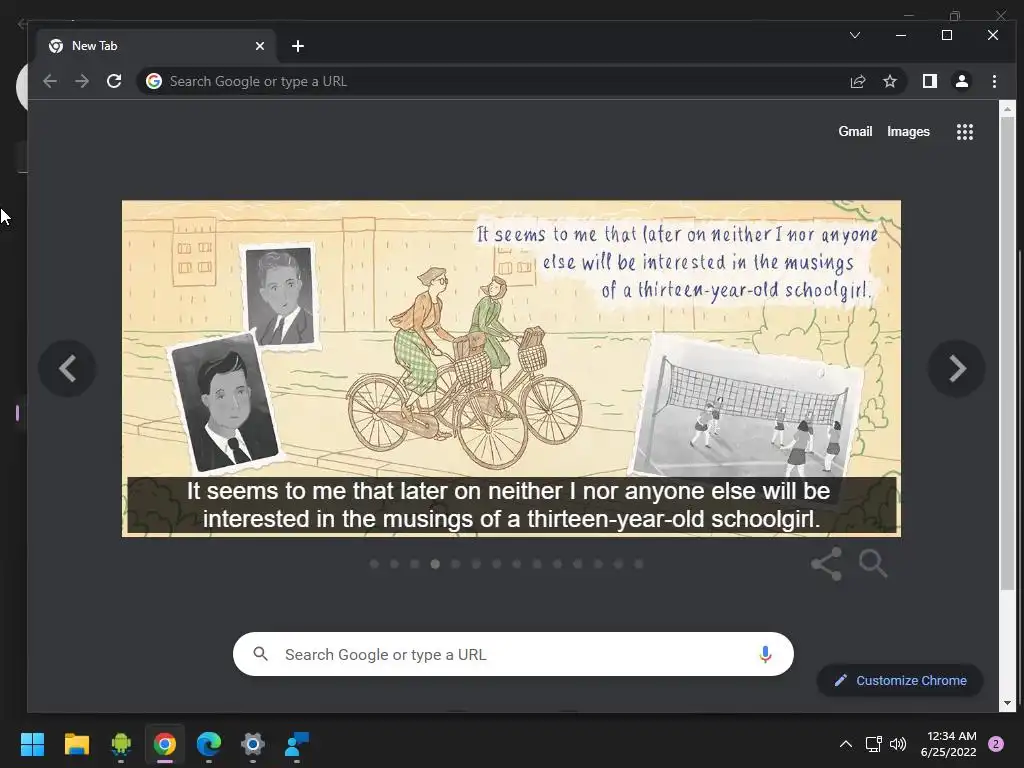Advance to next doodle slide
This screenshot has height=768, width=1024.
[x=957, y=368]
